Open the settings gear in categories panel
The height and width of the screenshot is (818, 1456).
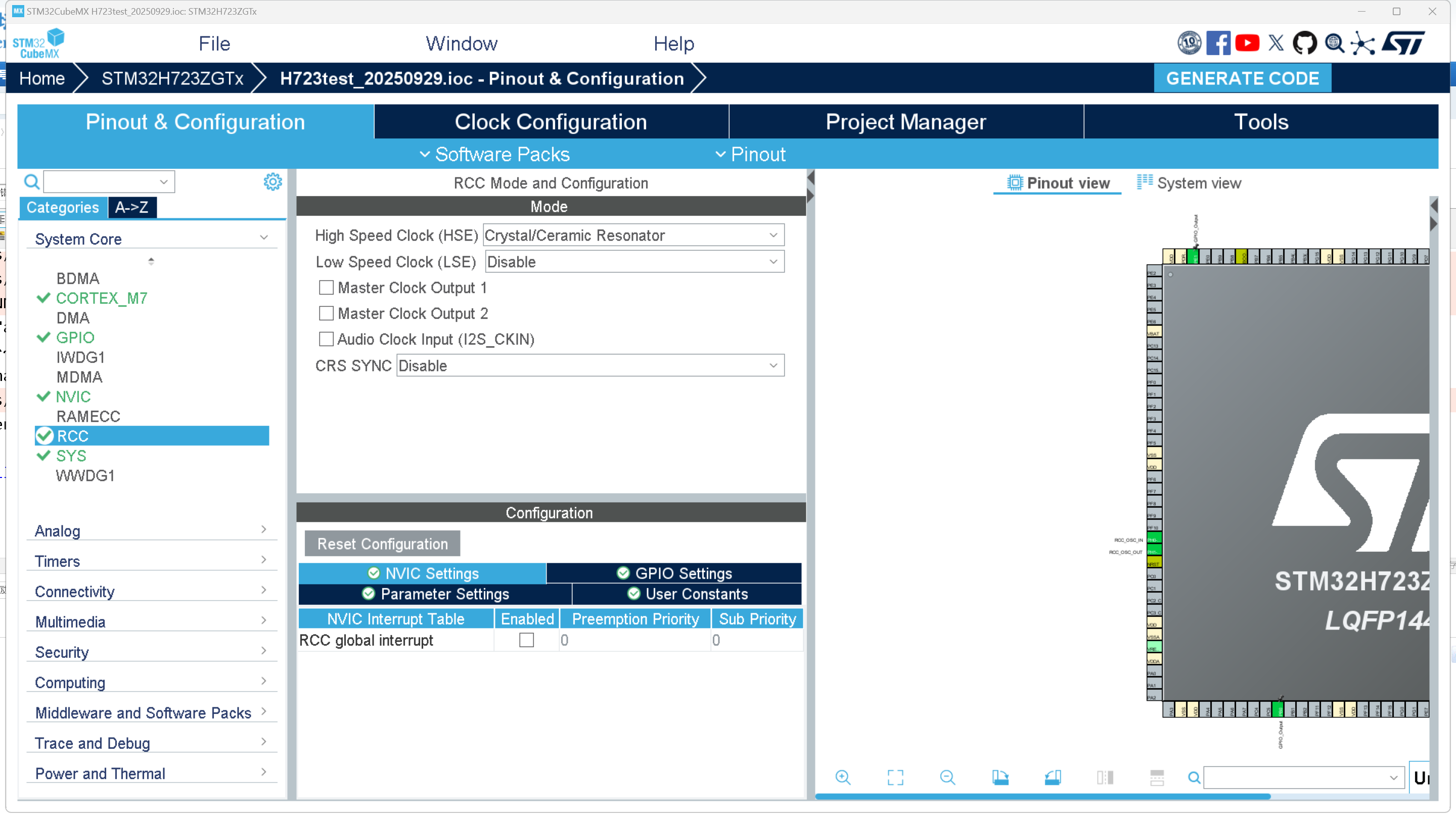click(272, 182)
